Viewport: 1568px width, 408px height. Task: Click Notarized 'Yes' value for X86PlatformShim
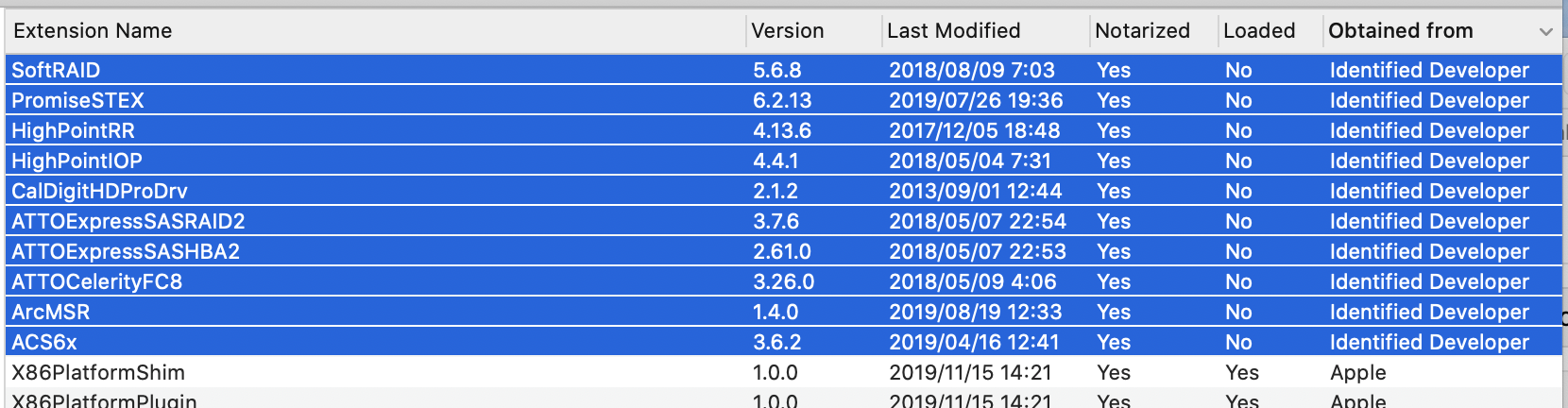(1114, 372)
